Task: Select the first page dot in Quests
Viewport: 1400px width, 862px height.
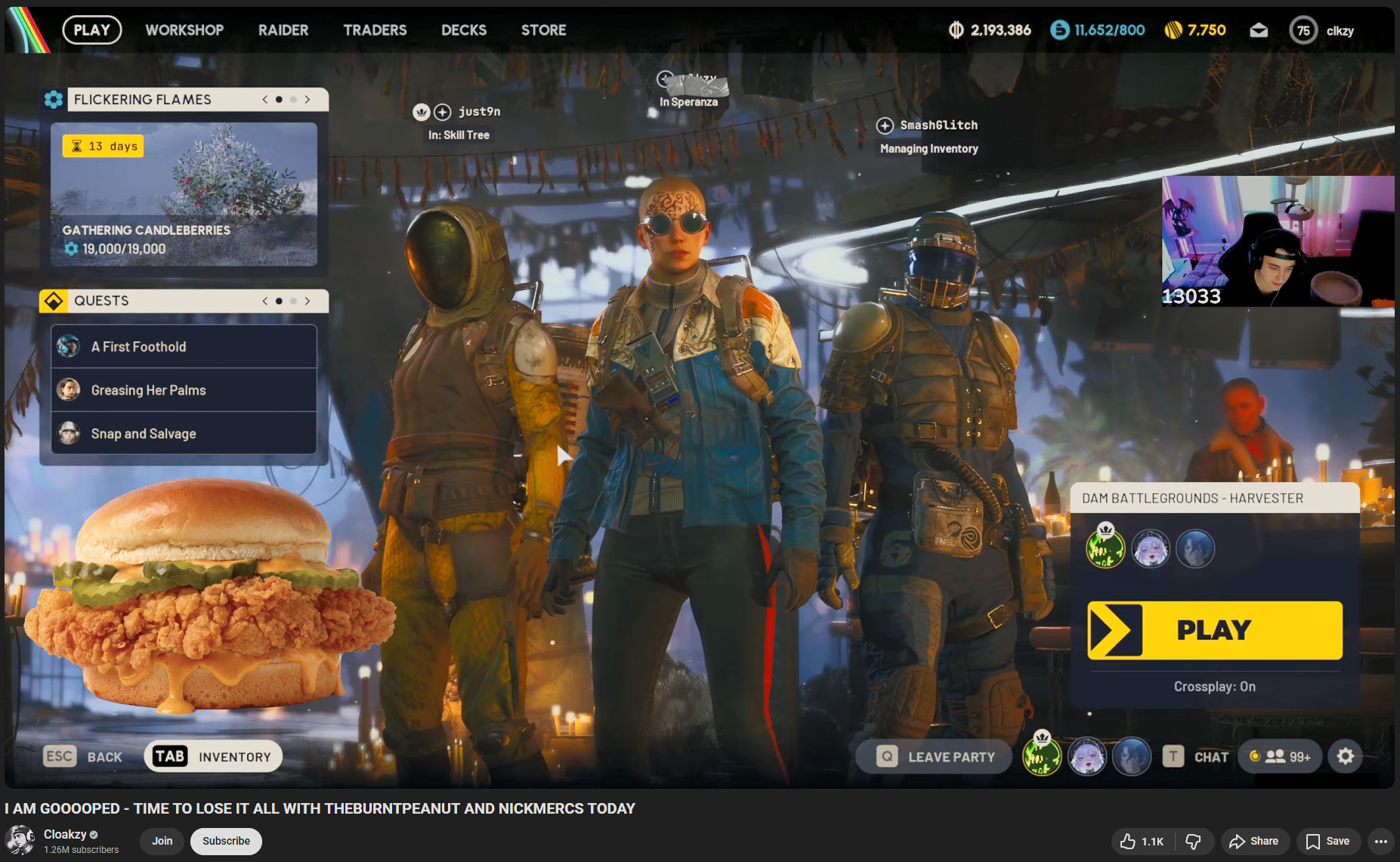Action: [x=280, y=301]
